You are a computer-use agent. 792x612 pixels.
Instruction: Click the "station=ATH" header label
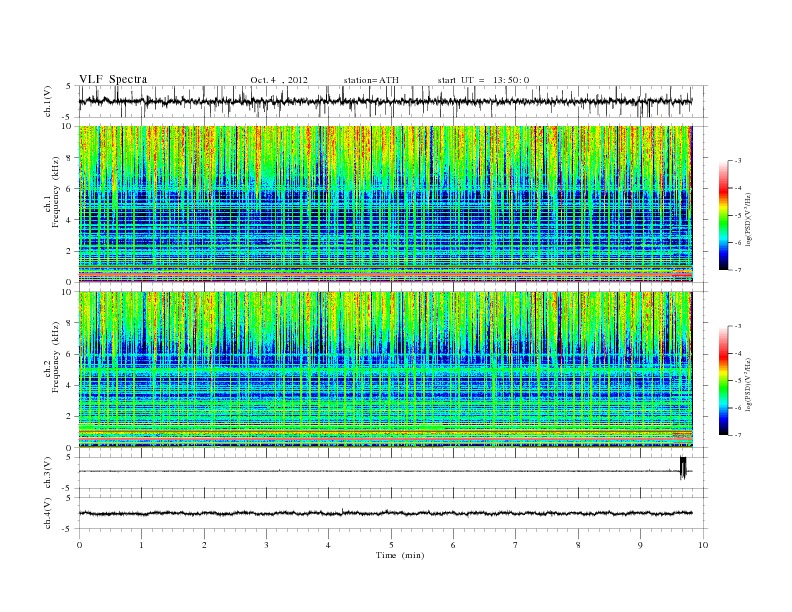pyautogui.click(x=371, y=80)
